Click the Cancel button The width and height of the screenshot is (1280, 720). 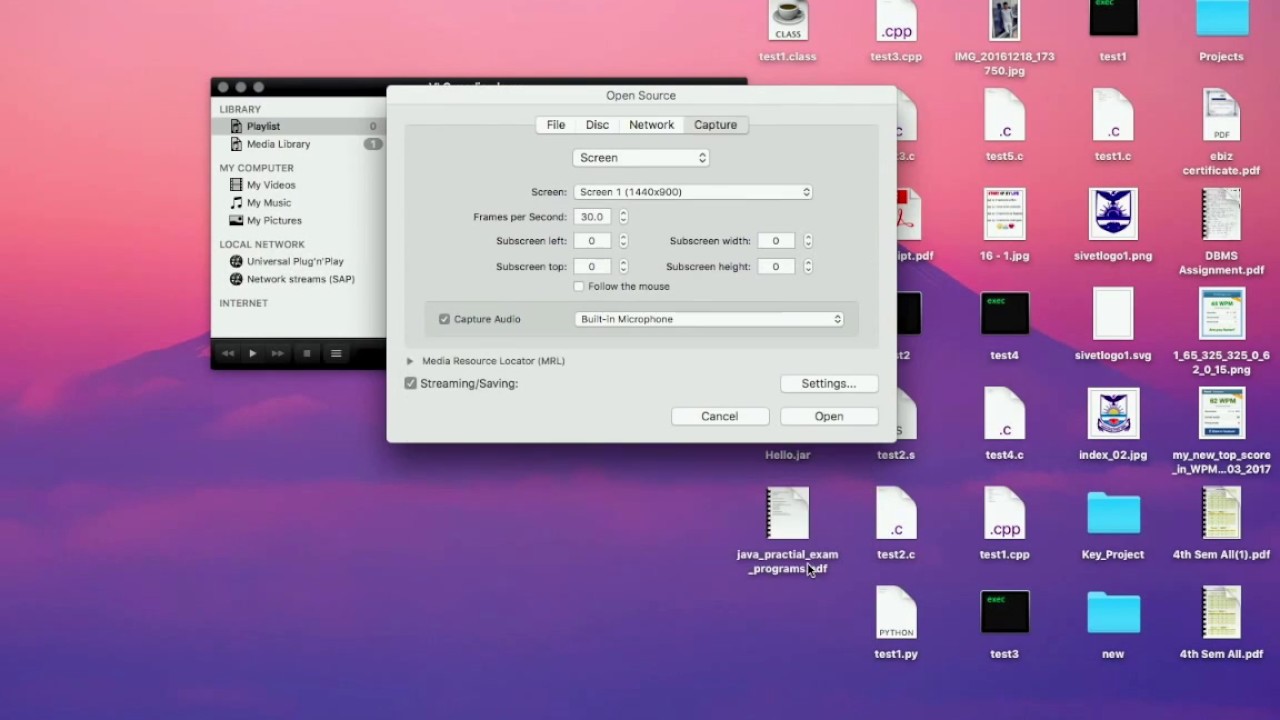coord(719,416)
